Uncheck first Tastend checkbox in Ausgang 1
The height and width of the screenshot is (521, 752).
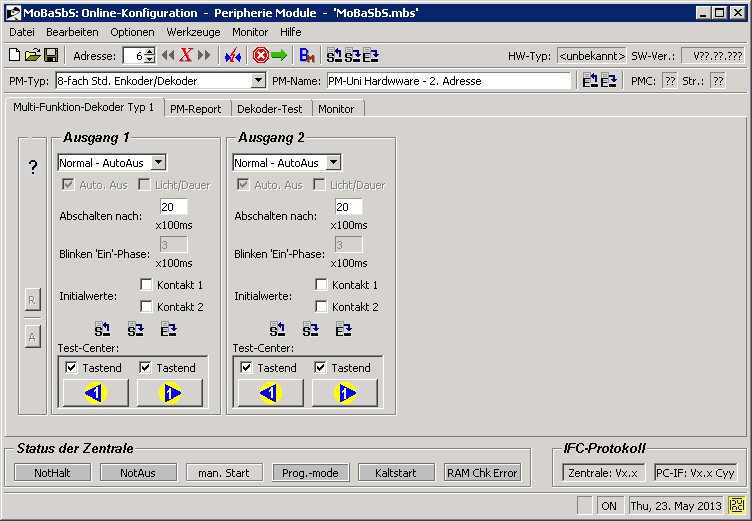(x=71, y=368)
